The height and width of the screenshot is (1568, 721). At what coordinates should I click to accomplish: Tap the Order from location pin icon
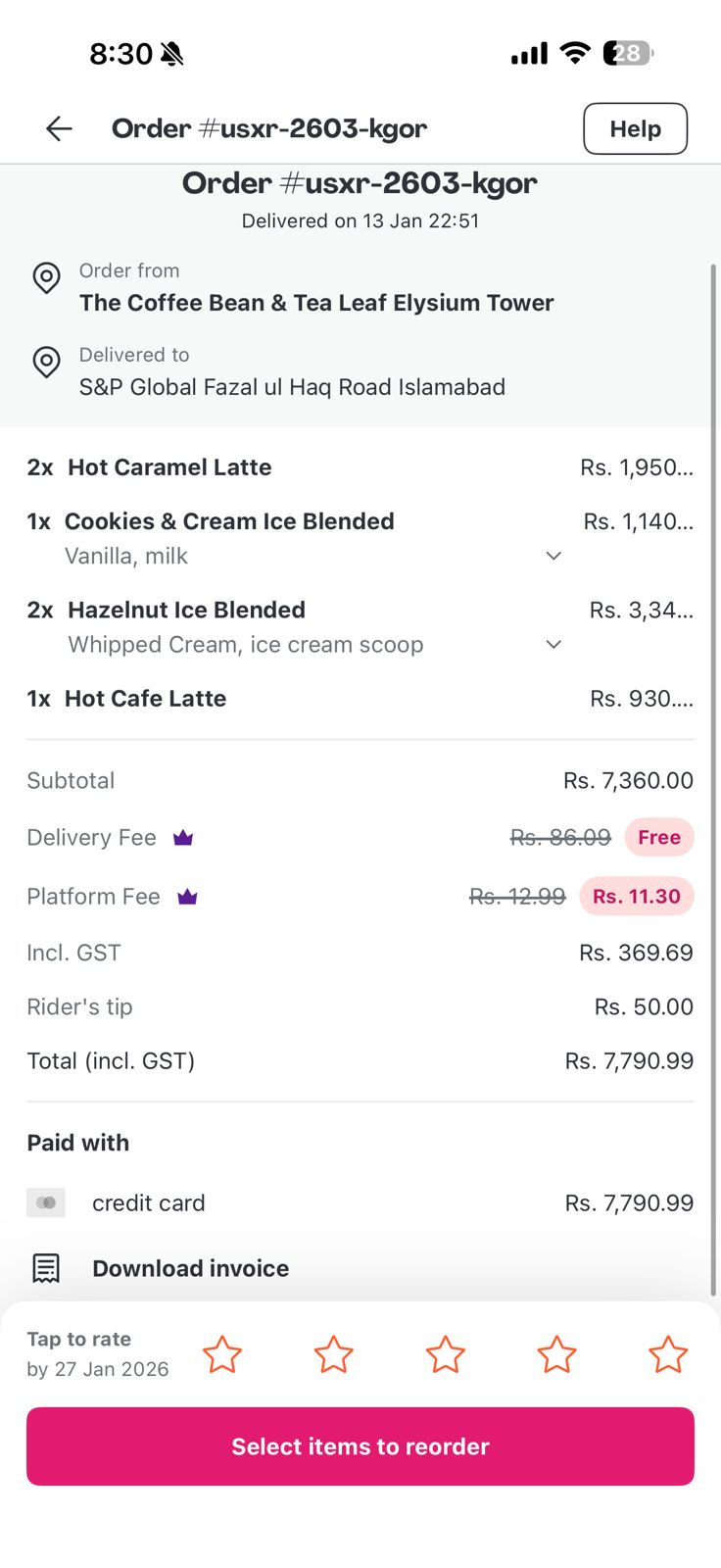coord(46,278)
